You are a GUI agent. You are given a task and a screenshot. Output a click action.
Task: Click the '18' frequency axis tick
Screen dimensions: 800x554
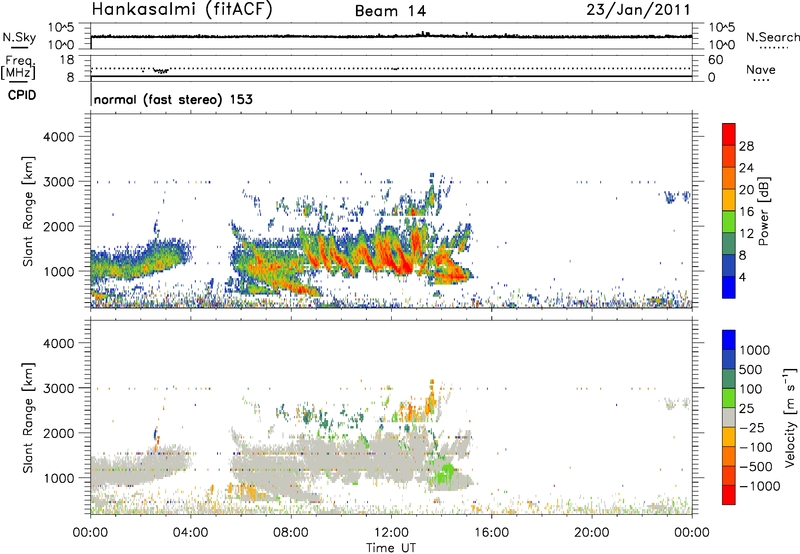[x=67, y=60]
